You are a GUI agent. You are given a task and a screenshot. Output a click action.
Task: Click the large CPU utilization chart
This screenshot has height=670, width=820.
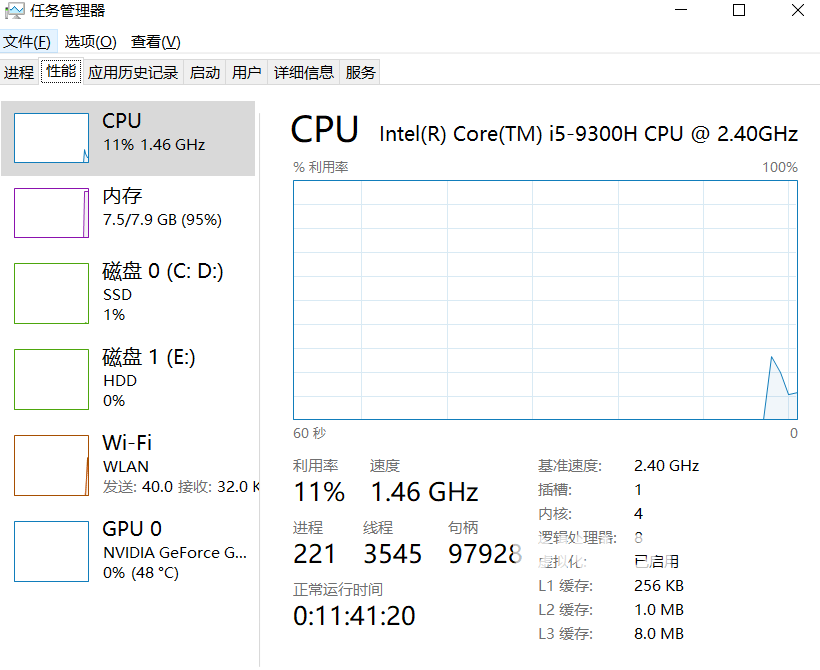point(545,300)
